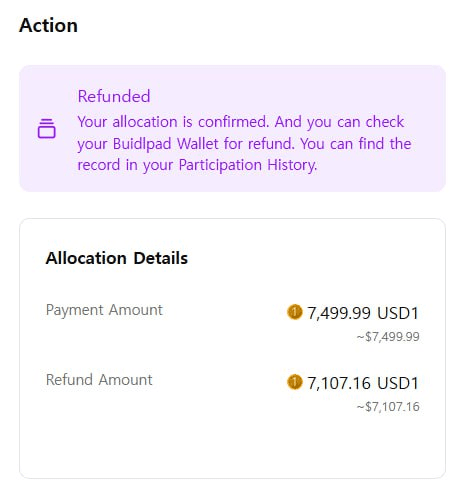Viewport: 453px width, 496px height.
Task: Click the ~$7,499.99 dollar estimate
Action: point(388,337)
